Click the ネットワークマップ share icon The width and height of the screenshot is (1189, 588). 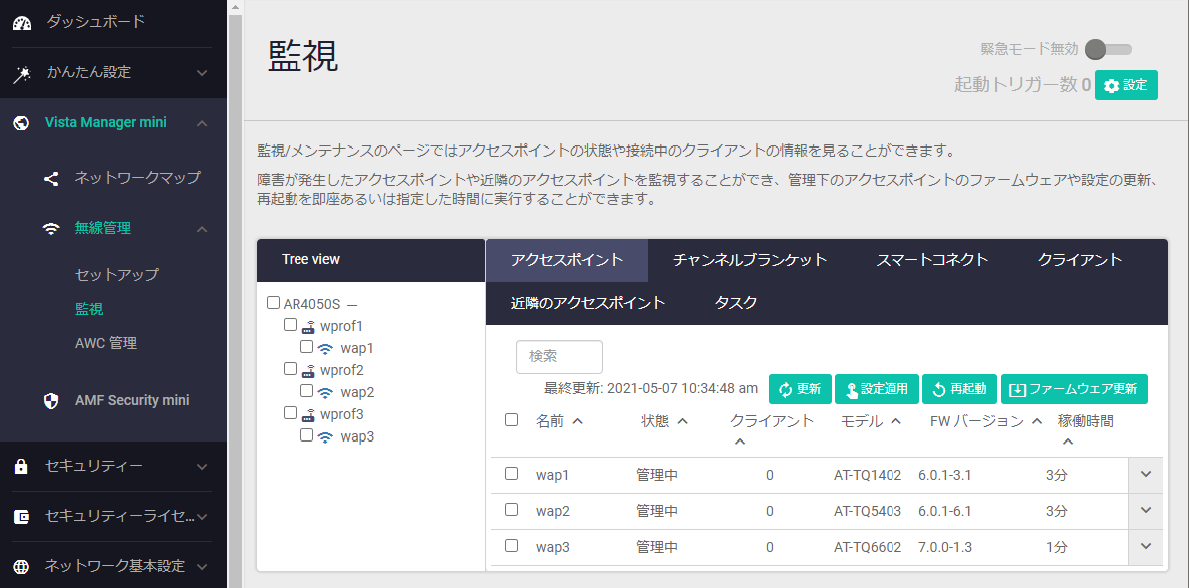coord(51,178)
